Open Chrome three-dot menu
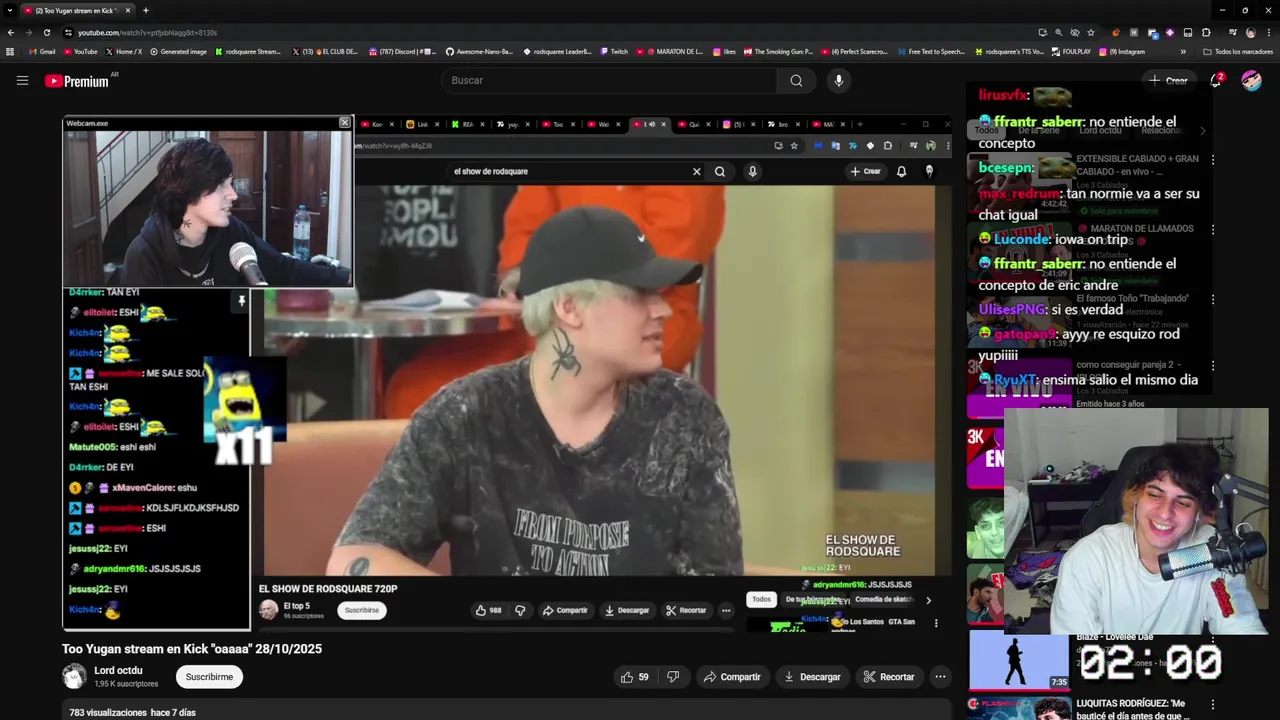The image size is (1280, 720). [x=1269, y=32]
